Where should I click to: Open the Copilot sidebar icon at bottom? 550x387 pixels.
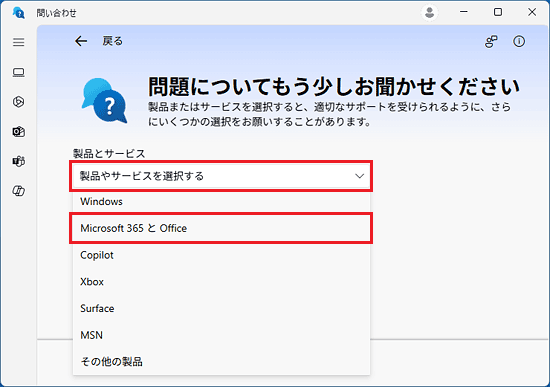[x=19, y=191]
